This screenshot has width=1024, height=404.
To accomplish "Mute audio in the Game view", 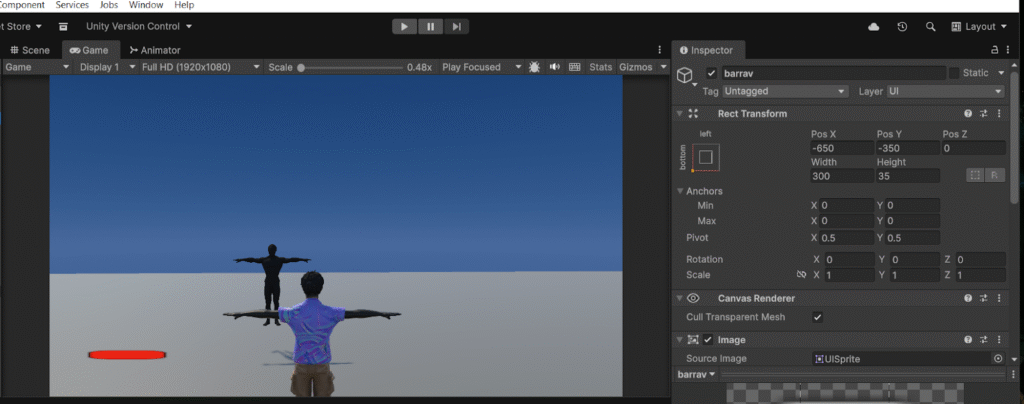I will [554, 67].
